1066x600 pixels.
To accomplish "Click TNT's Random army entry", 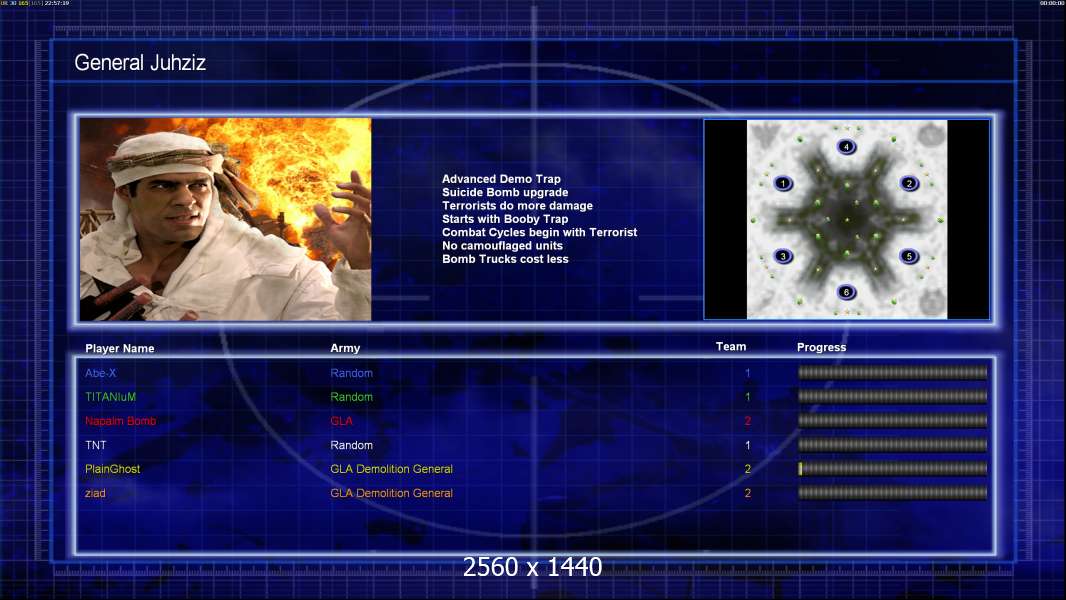I will click(351, 445).
